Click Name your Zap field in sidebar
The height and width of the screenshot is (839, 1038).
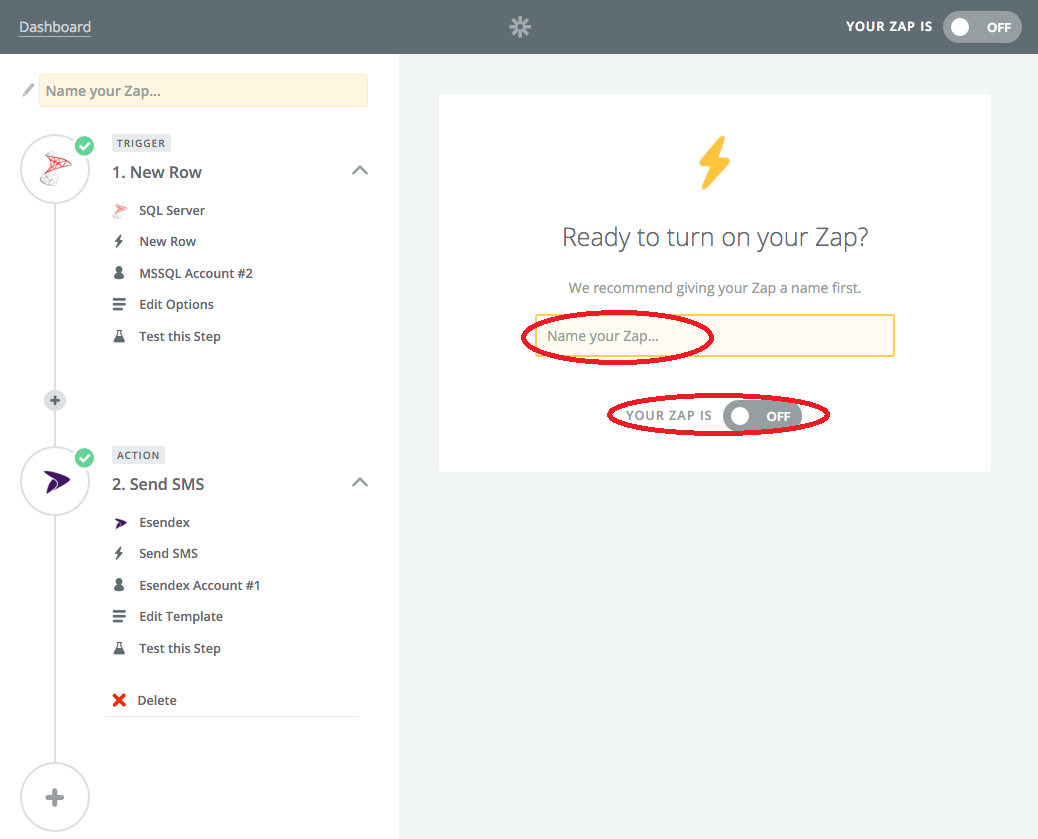coord(203,90)
